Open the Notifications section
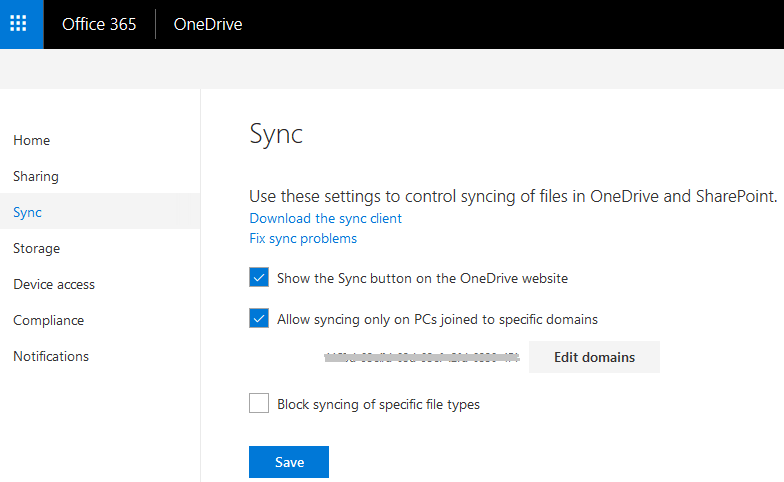This screenshot has height=482, width=784. (51, 356)
